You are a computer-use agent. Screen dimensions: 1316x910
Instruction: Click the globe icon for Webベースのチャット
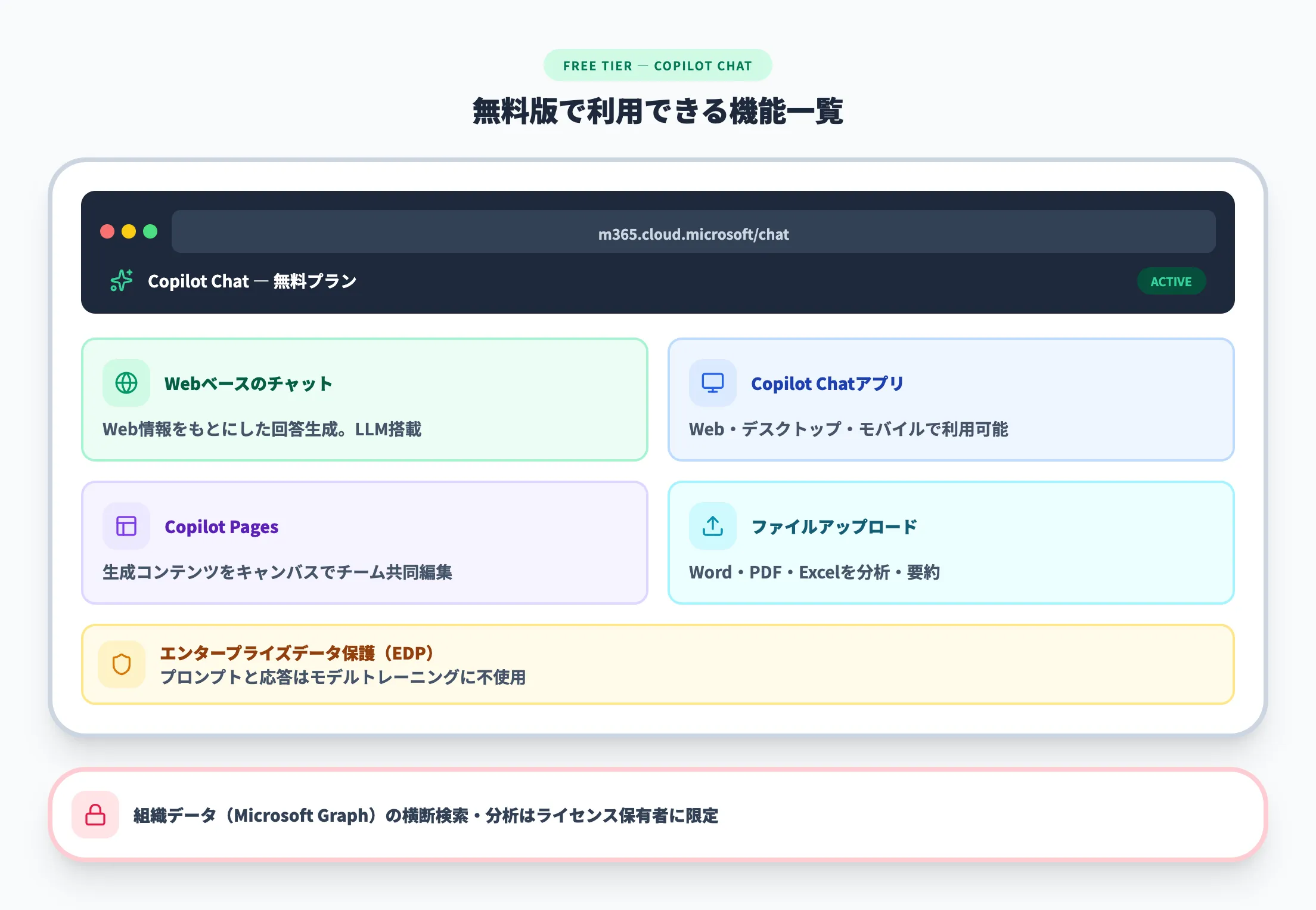click(126, 383)
